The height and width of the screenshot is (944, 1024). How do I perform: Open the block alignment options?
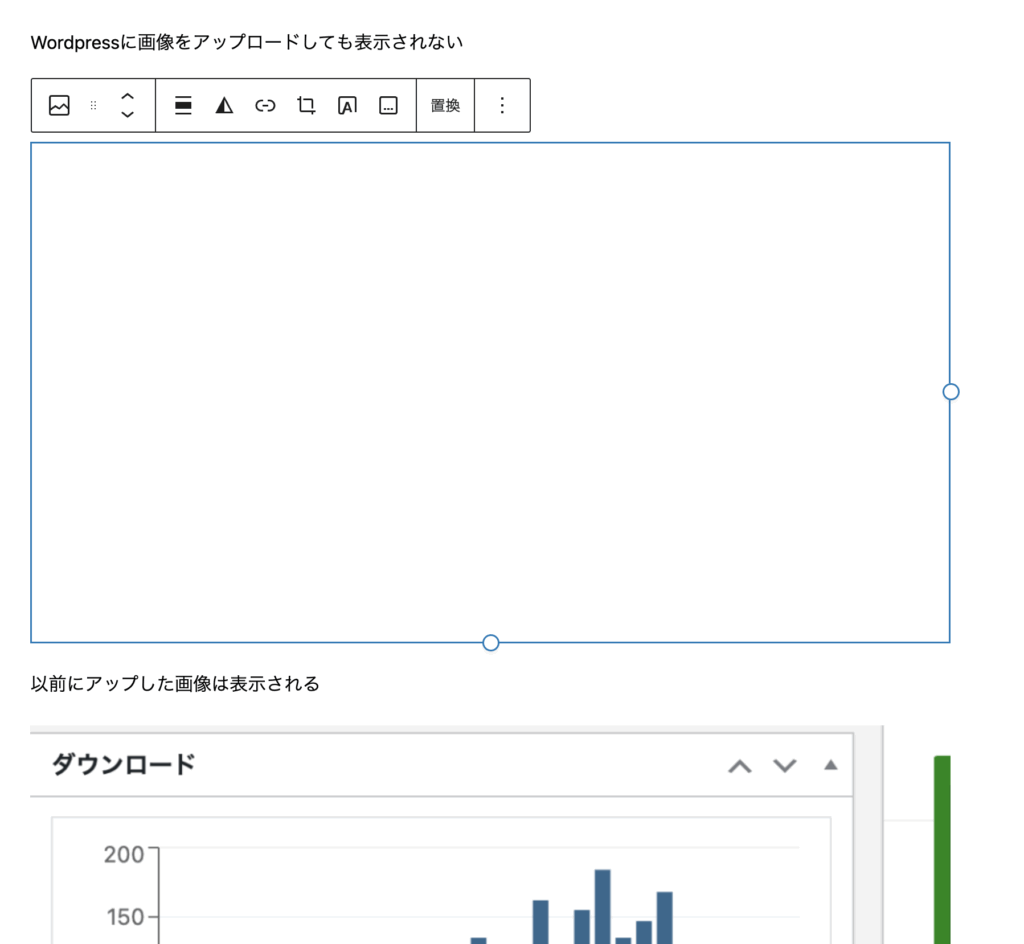(x=183, y=105)
